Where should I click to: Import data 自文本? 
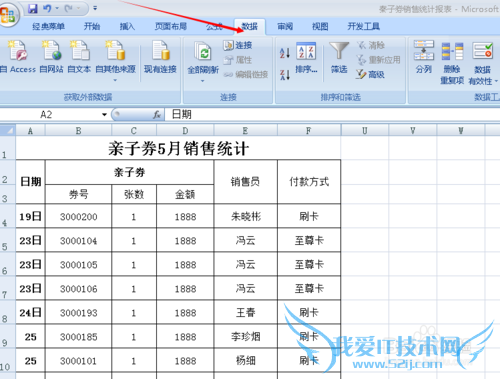[79, 57]
